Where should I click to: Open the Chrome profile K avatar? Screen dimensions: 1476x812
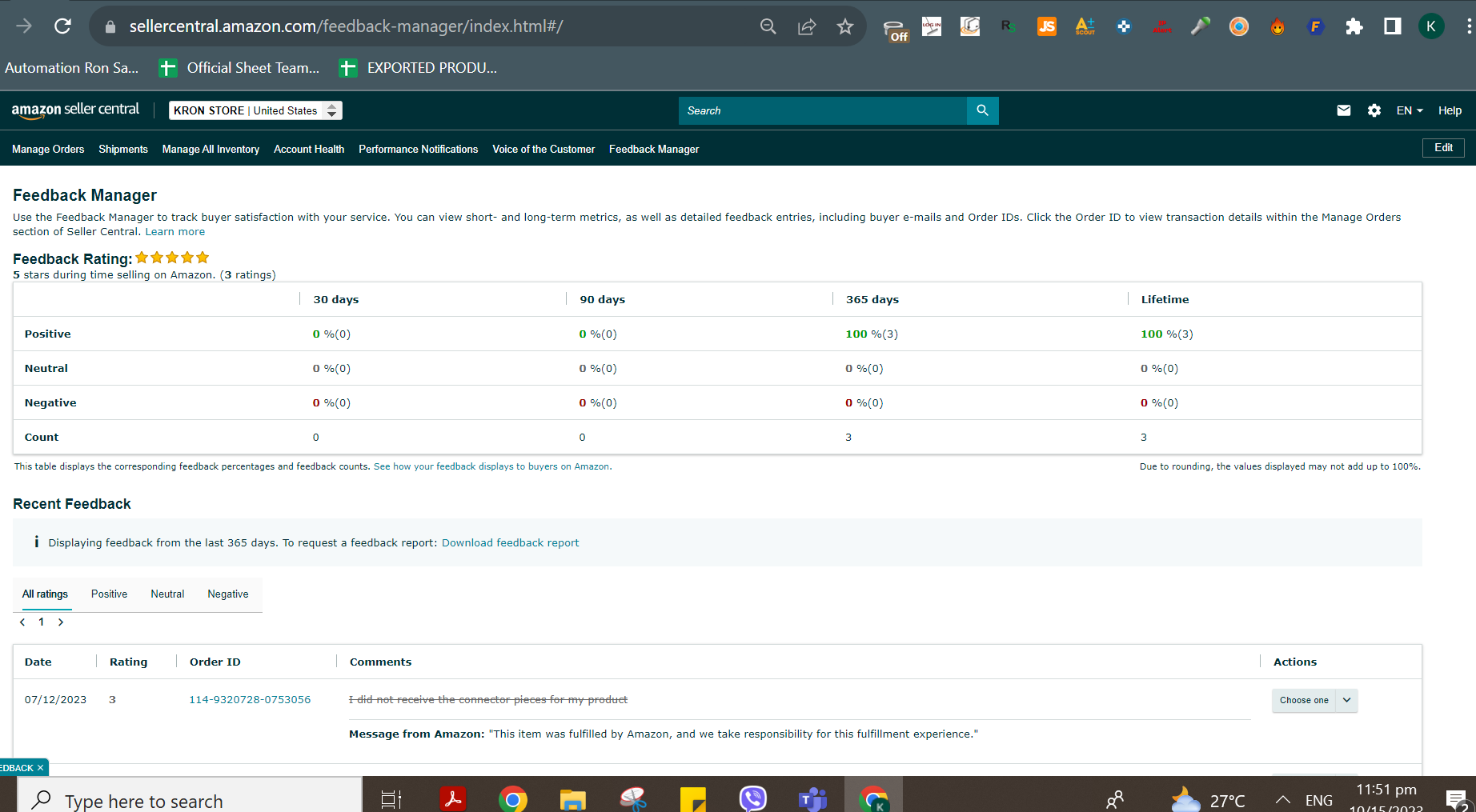click(x=1431, y=26)
